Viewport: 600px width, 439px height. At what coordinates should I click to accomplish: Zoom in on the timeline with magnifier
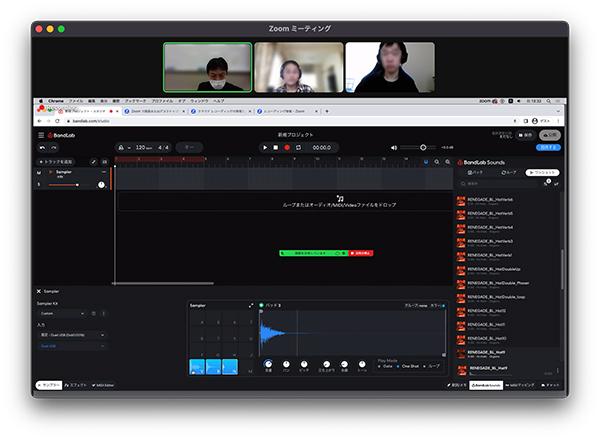click(436, 161)
